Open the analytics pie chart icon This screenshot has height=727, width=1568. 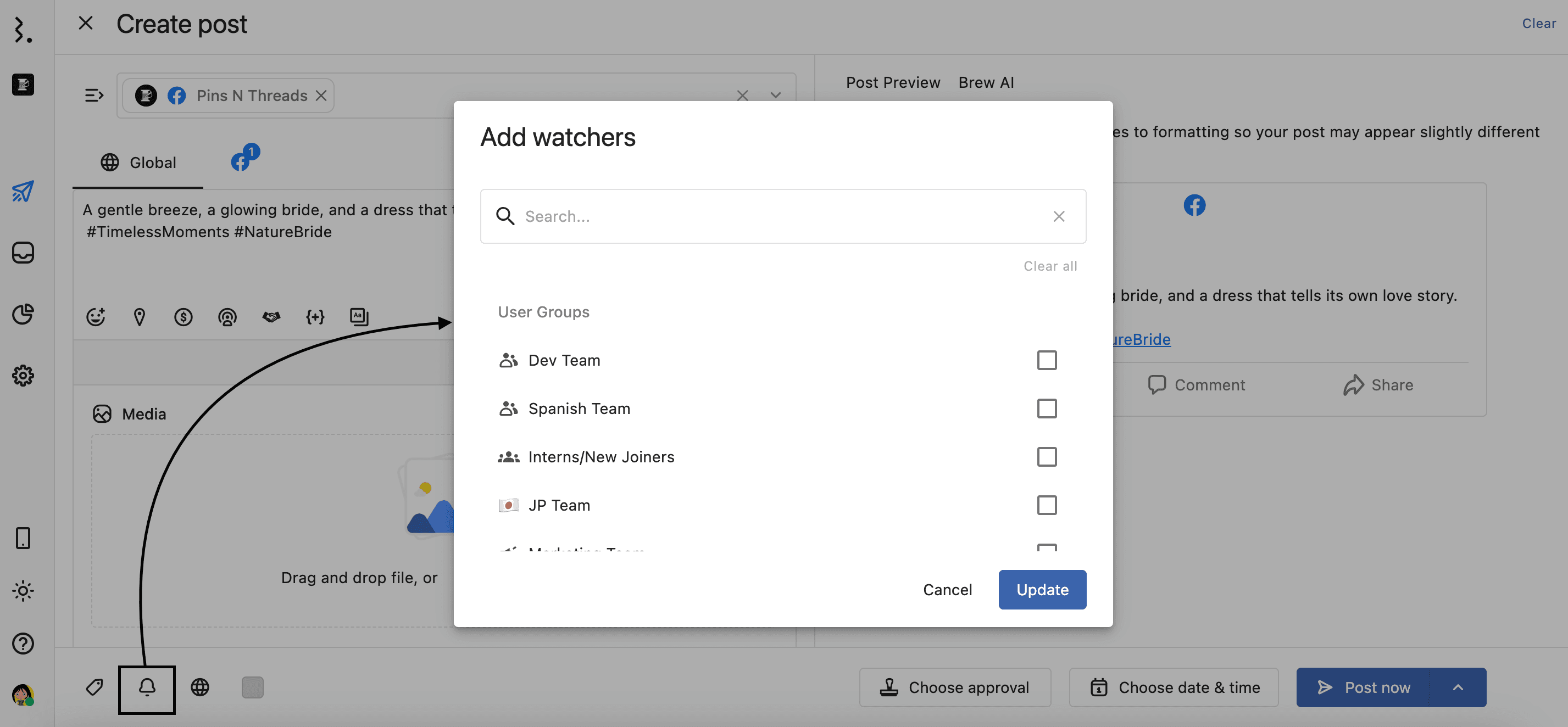(23, 314)
